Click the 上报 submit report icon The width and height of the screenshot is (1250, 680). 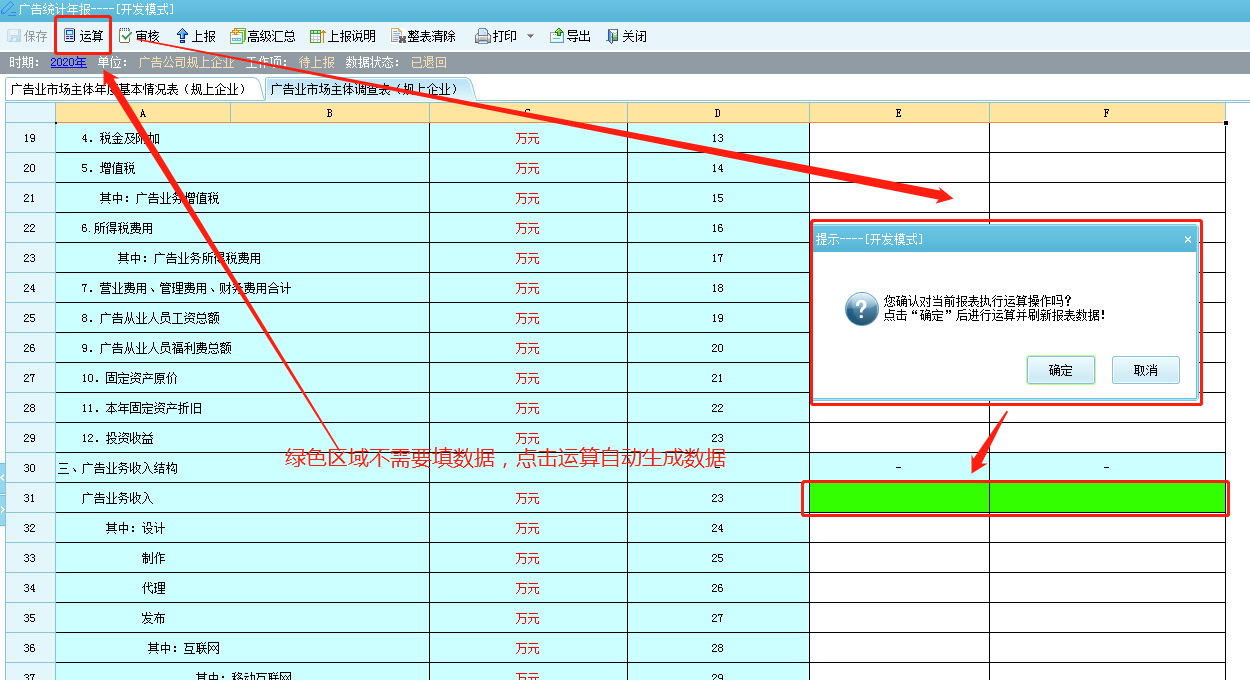coord(183,36)
